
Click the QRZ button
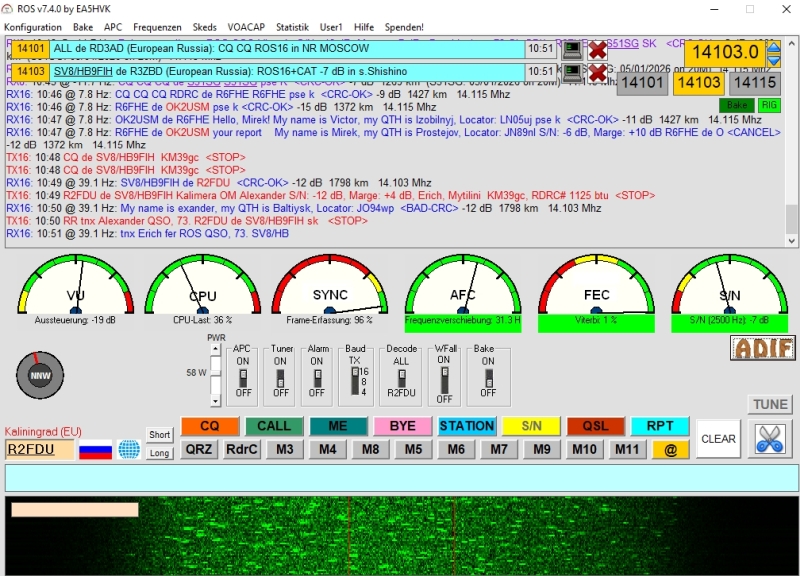[x=198, y=449]
